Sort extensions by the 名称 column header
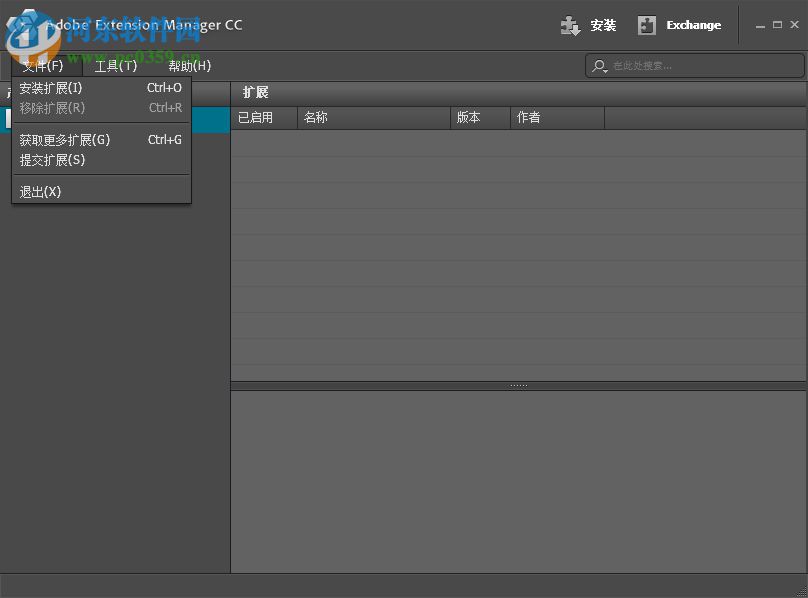 [316, 117]
